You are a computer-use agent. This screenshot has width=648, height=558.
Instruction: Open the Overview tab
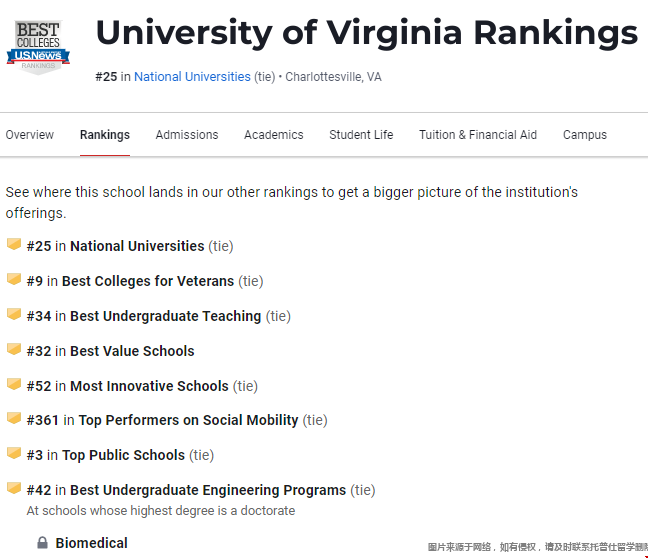click(30, 135)
